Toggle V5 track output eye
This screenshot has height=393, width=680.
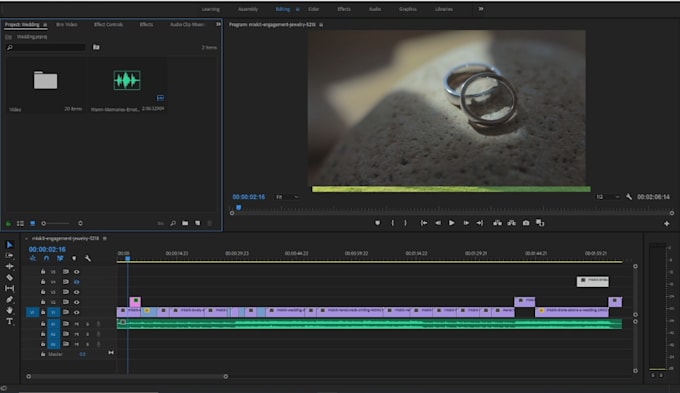[76, 272]
